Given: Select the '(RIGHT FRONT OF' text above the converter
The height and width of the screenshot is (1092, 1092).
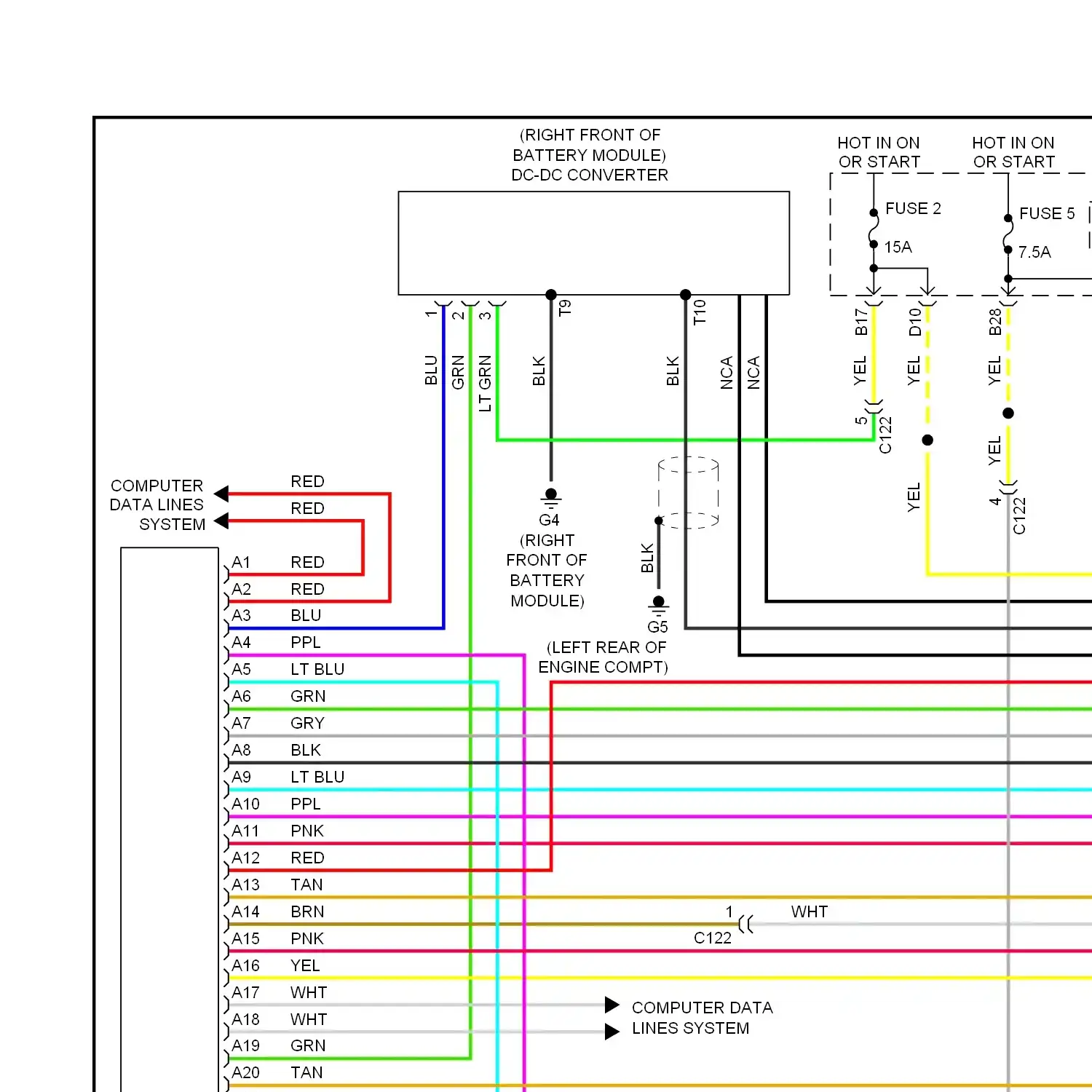Looking at the screenshot, I should coord(590,135).
